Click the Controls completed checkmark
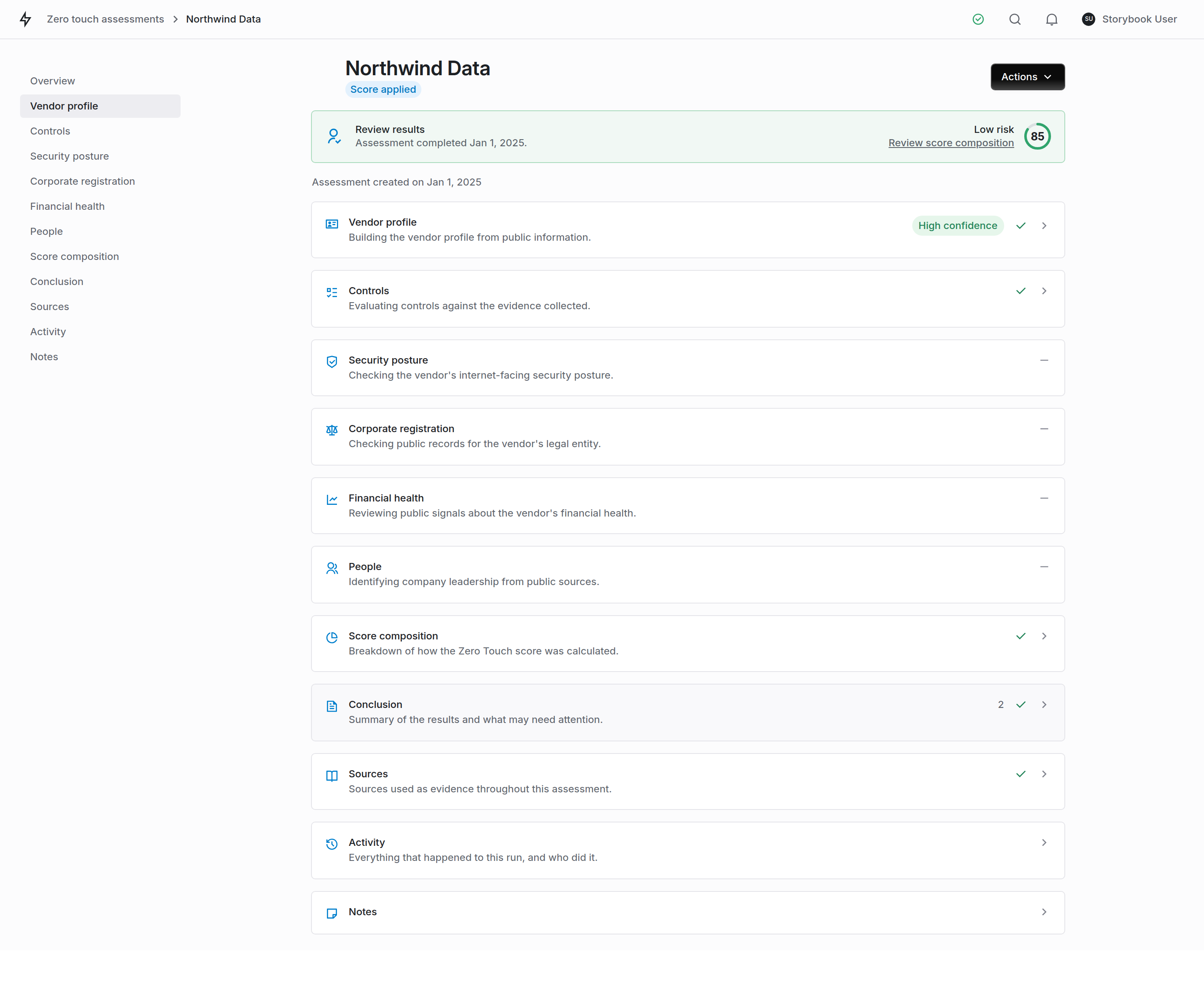The height and width of the screenshot is (1003, 1204). 1021,291
